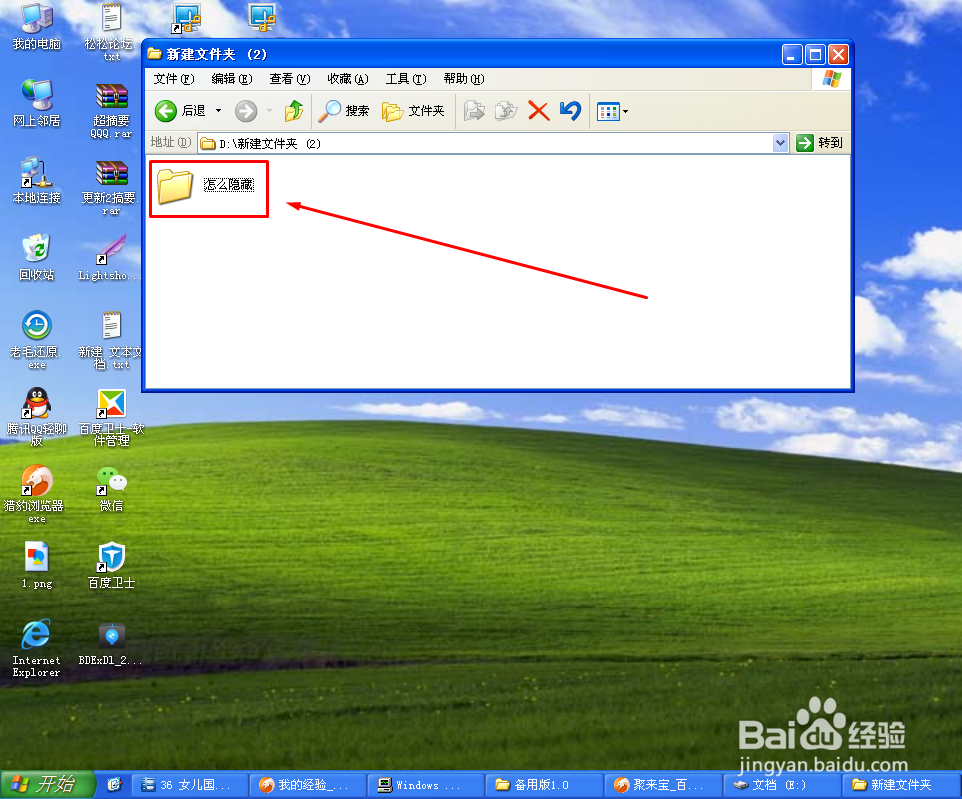Select 1.png image file icon

tap(36, 566)
